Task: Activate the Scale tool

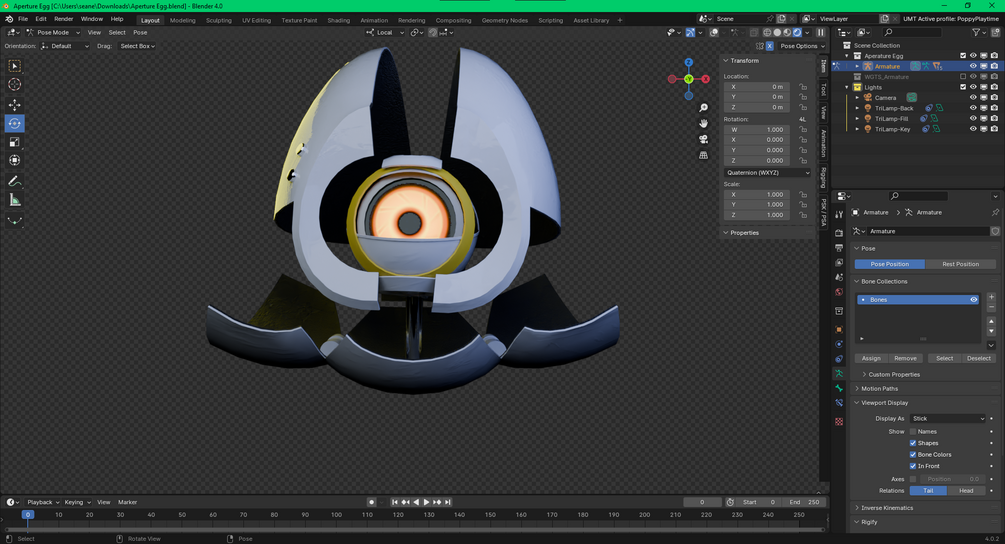Action: click(x=14, y=142)
